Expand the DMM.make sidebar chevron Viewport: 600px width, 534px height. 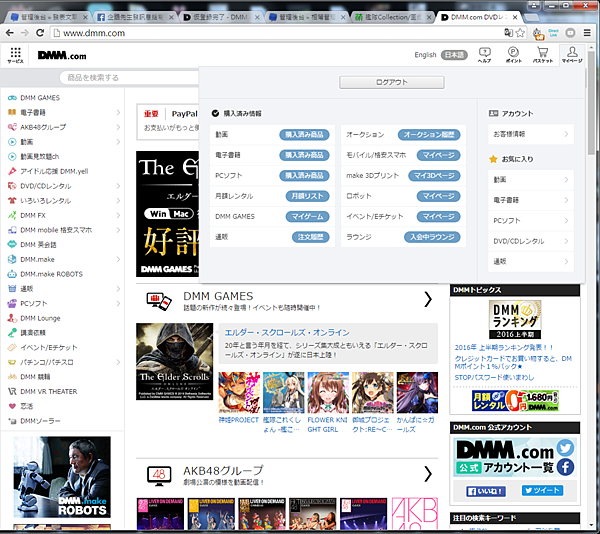pos(118,259)
